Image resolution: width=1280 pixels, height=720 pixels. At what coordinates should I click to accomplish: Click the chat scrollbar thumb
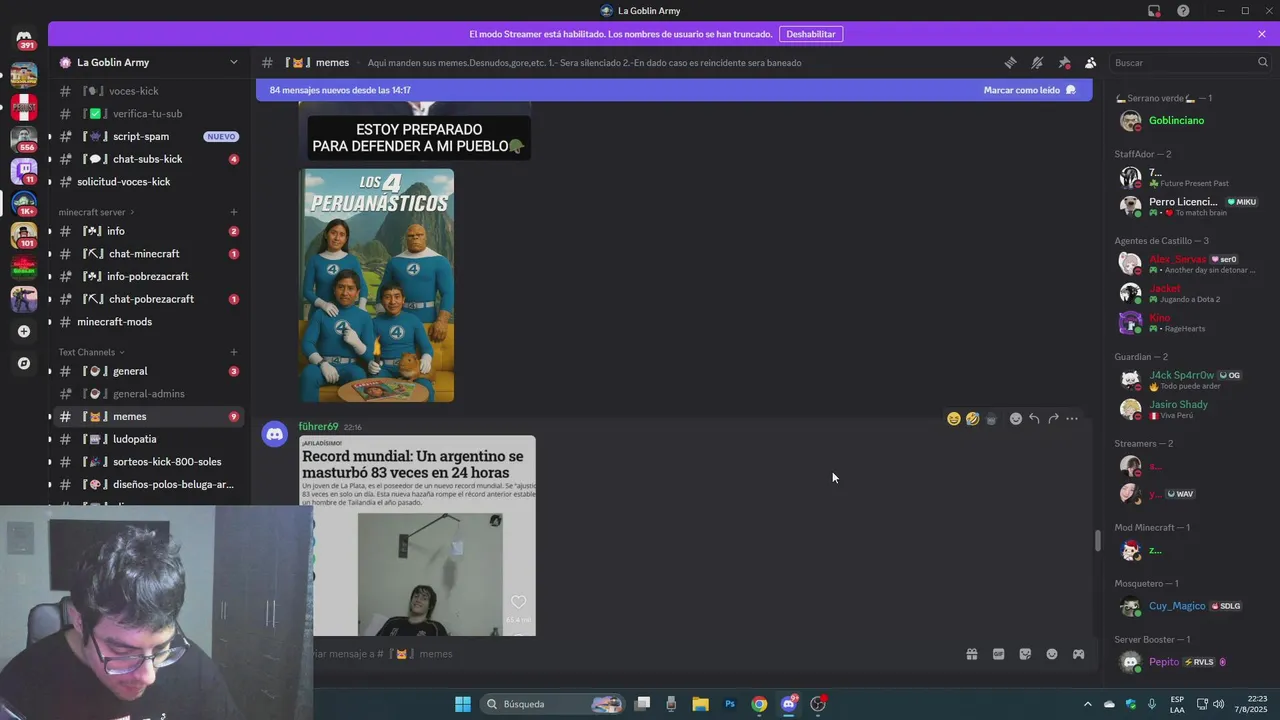[1097, 540]
